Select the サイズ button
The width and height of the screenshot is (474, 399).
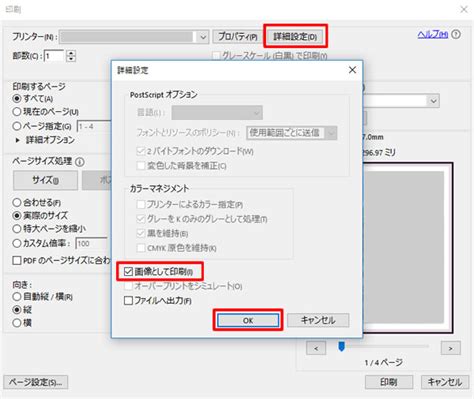pos(45,180)
